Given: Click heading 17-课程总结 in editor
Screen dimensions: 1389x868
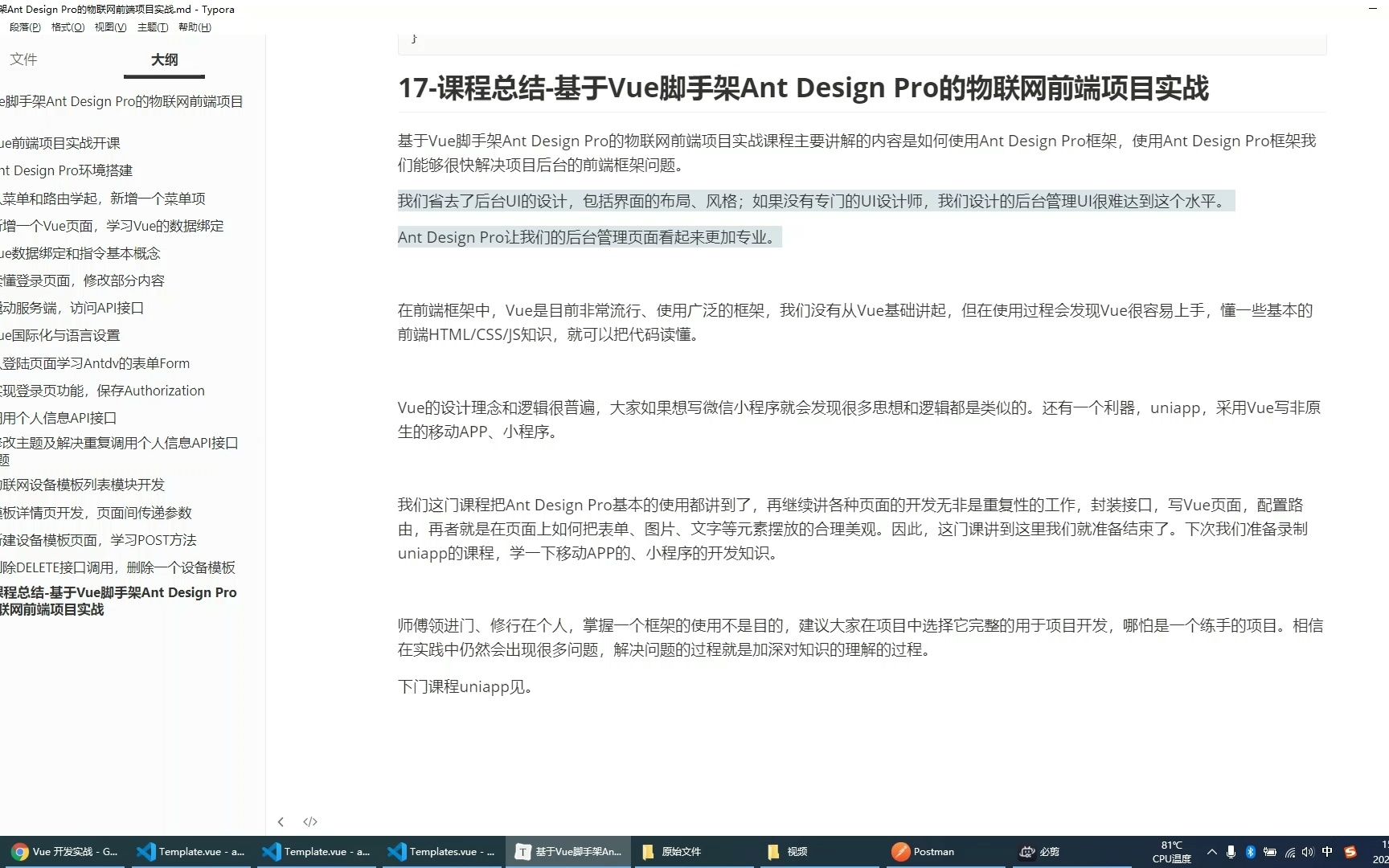Looking at the screenshot, I should coord(803,88).
